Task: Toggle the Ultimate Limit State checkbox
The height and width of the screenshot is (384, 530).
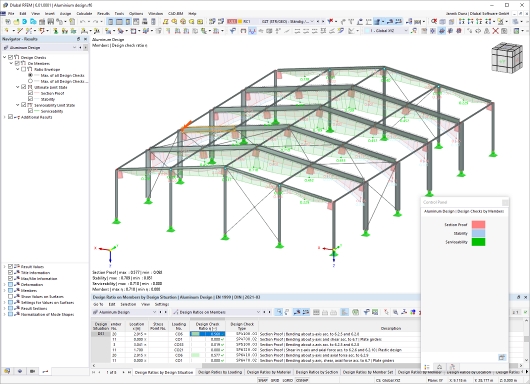Action: point(24,87)
